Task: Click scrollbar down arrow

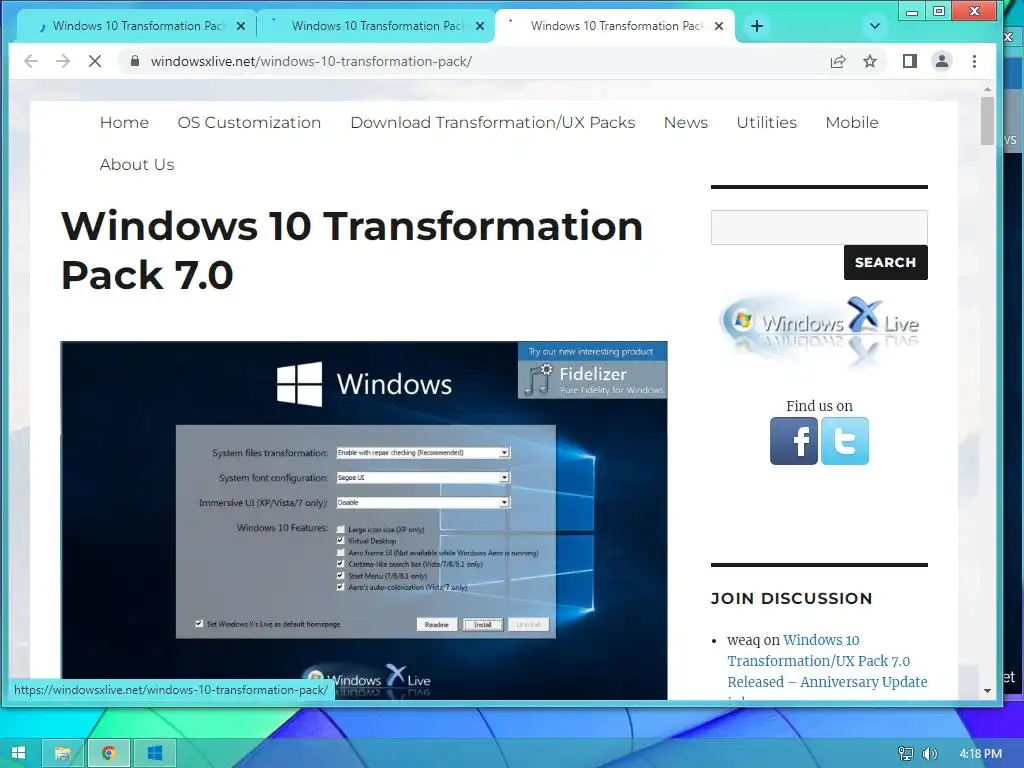Action: pos(987,691)
